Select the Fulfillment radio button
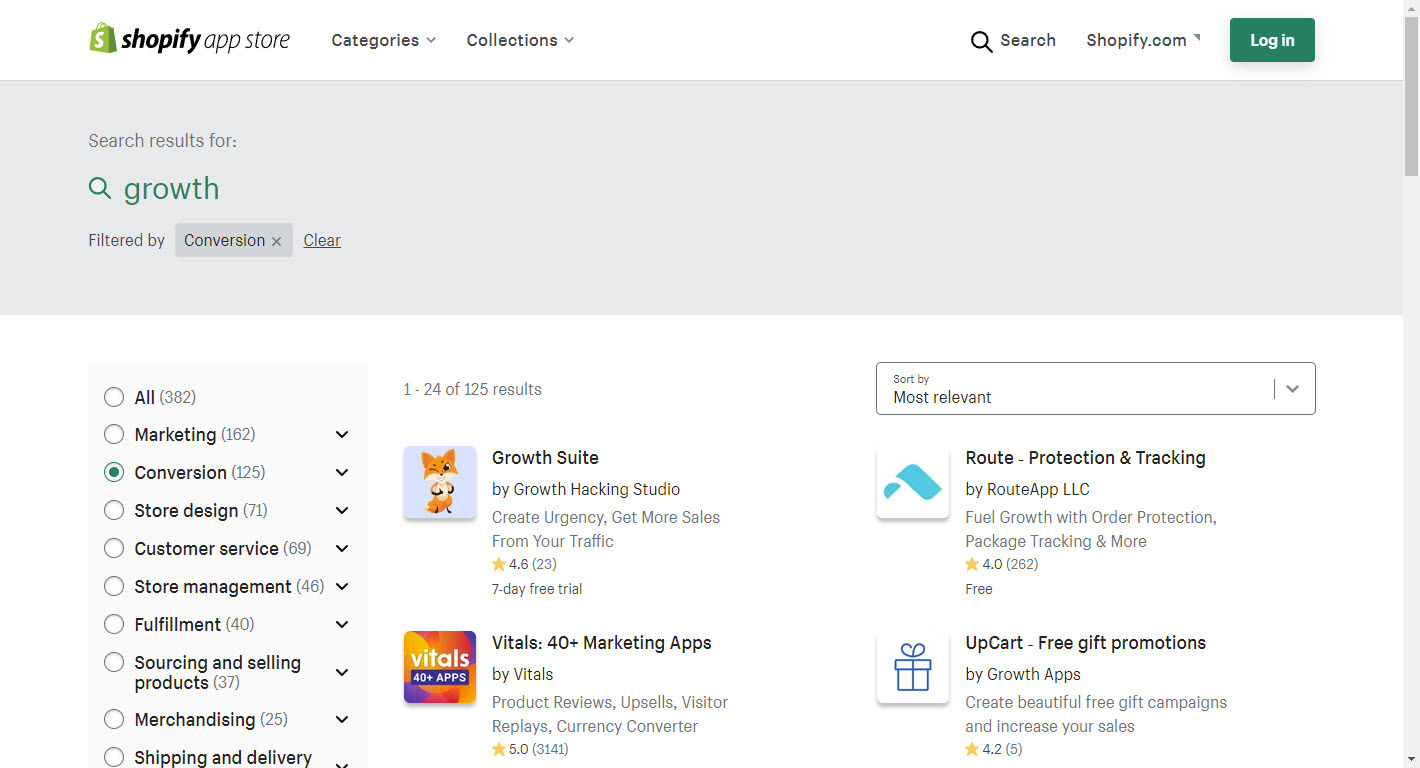Image resolution: width=1420 pixels, height=768 pixels. [x=114, y=624]
